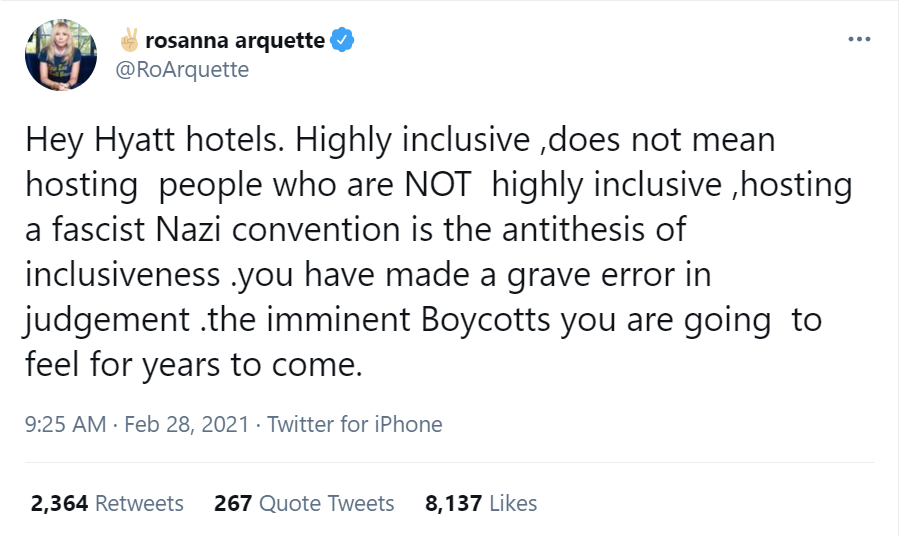Click the display name rosanna arquette
901x536 pixels.
point(235,41)
